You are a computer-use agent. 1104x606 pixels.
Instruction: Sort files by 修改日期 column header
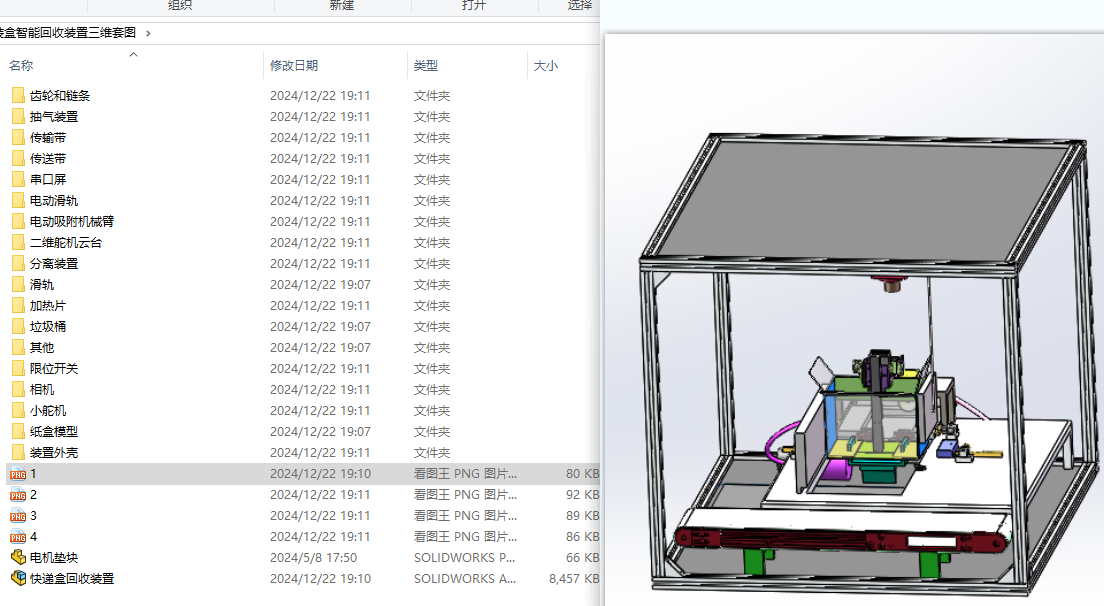click(294, 65)
